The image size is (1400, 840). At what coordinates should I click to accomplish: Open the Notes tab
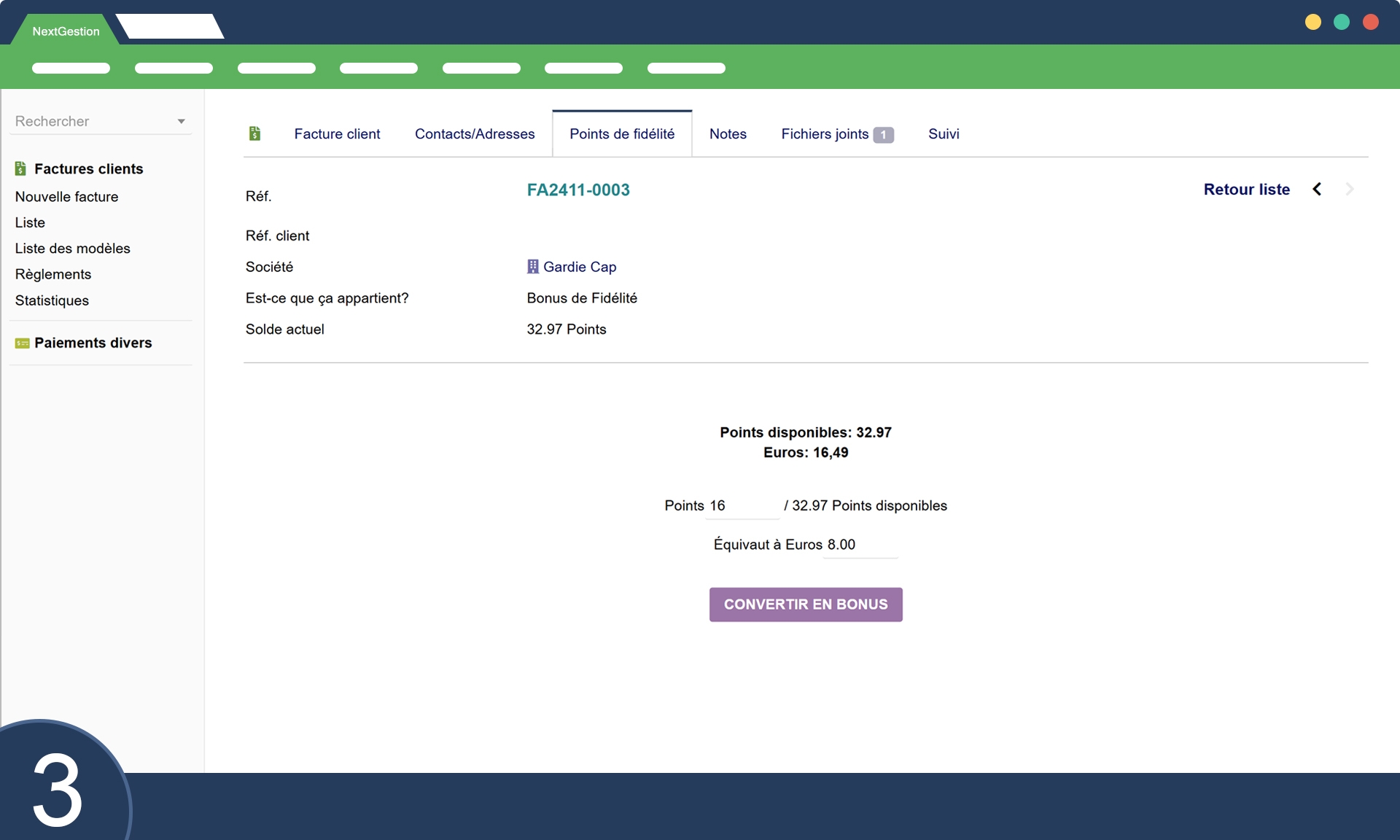point(728,134)
